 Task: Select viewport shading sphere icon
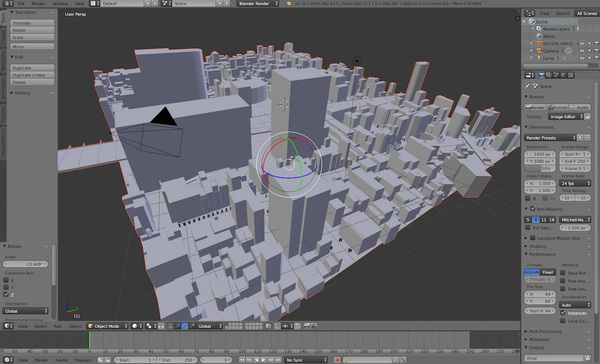click(135, 326)
